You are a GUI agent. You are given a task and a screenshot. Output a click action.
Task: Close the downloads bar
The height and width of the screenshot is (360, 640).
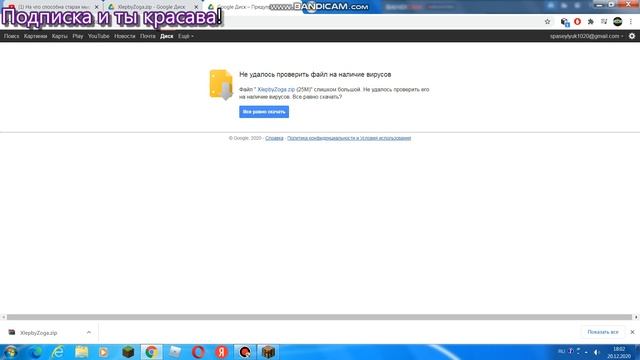(632, 332)
